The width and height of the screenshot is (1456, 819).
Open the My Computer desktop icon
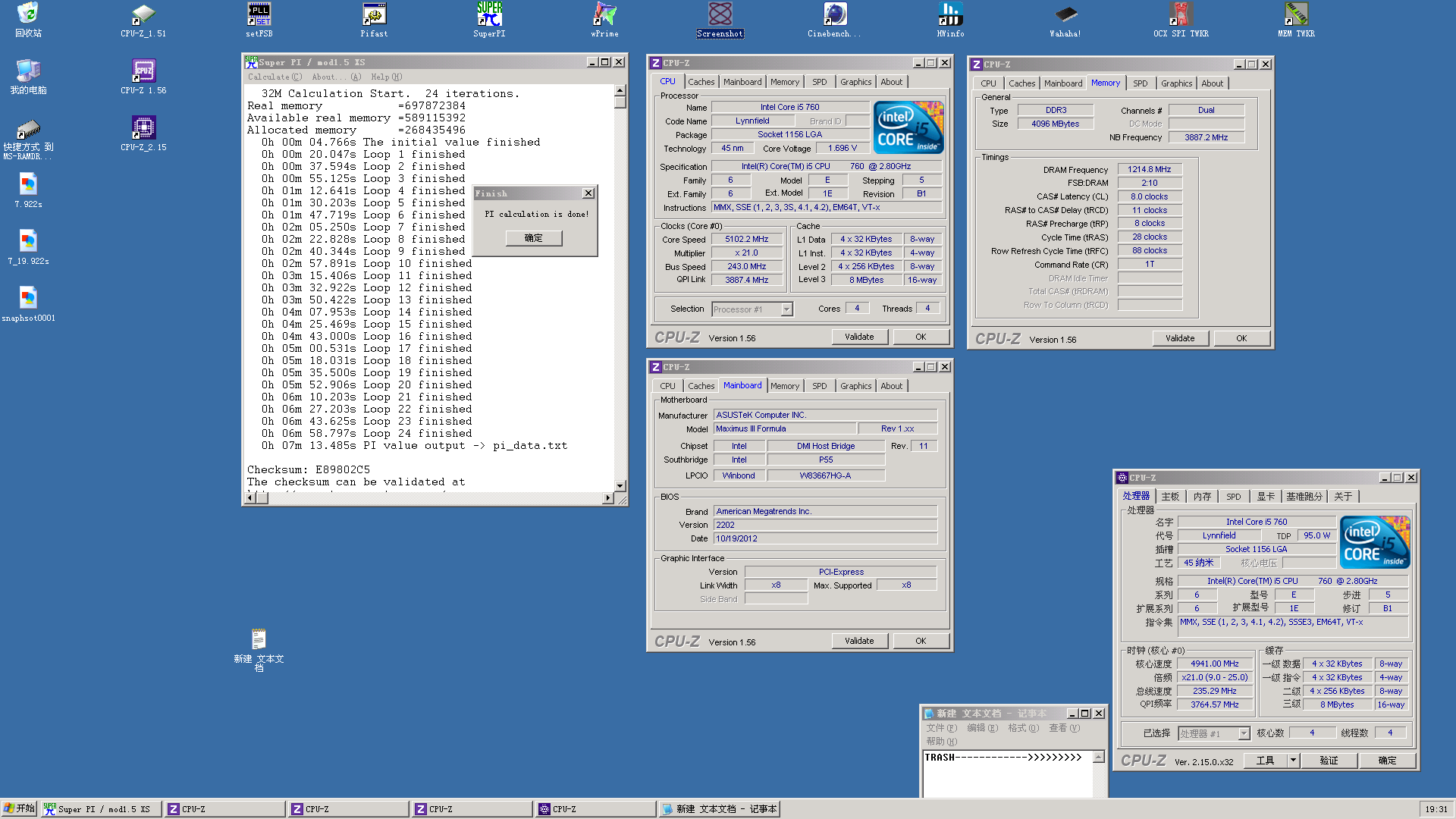tap(28, 77)
